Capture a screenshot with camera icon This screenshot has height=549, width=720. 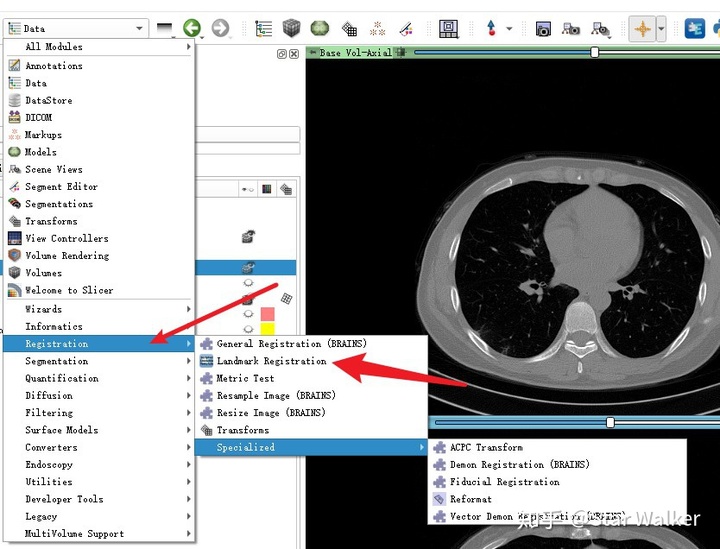point(543,29)
